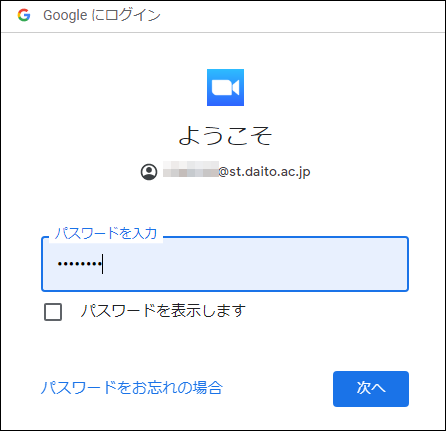Viewport: 446px width, 431px height.
Task: Open the account switcher chip showing st.daito.ac.jp
Action: click(x=225, y=172)
